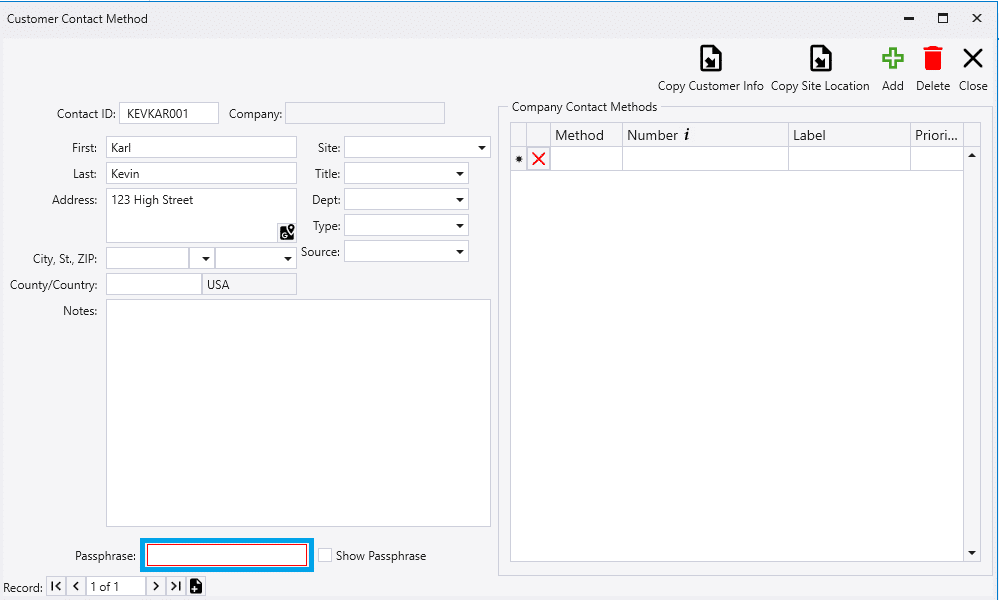
Task: Add new record icon in navigator
Action: [196, 586]
